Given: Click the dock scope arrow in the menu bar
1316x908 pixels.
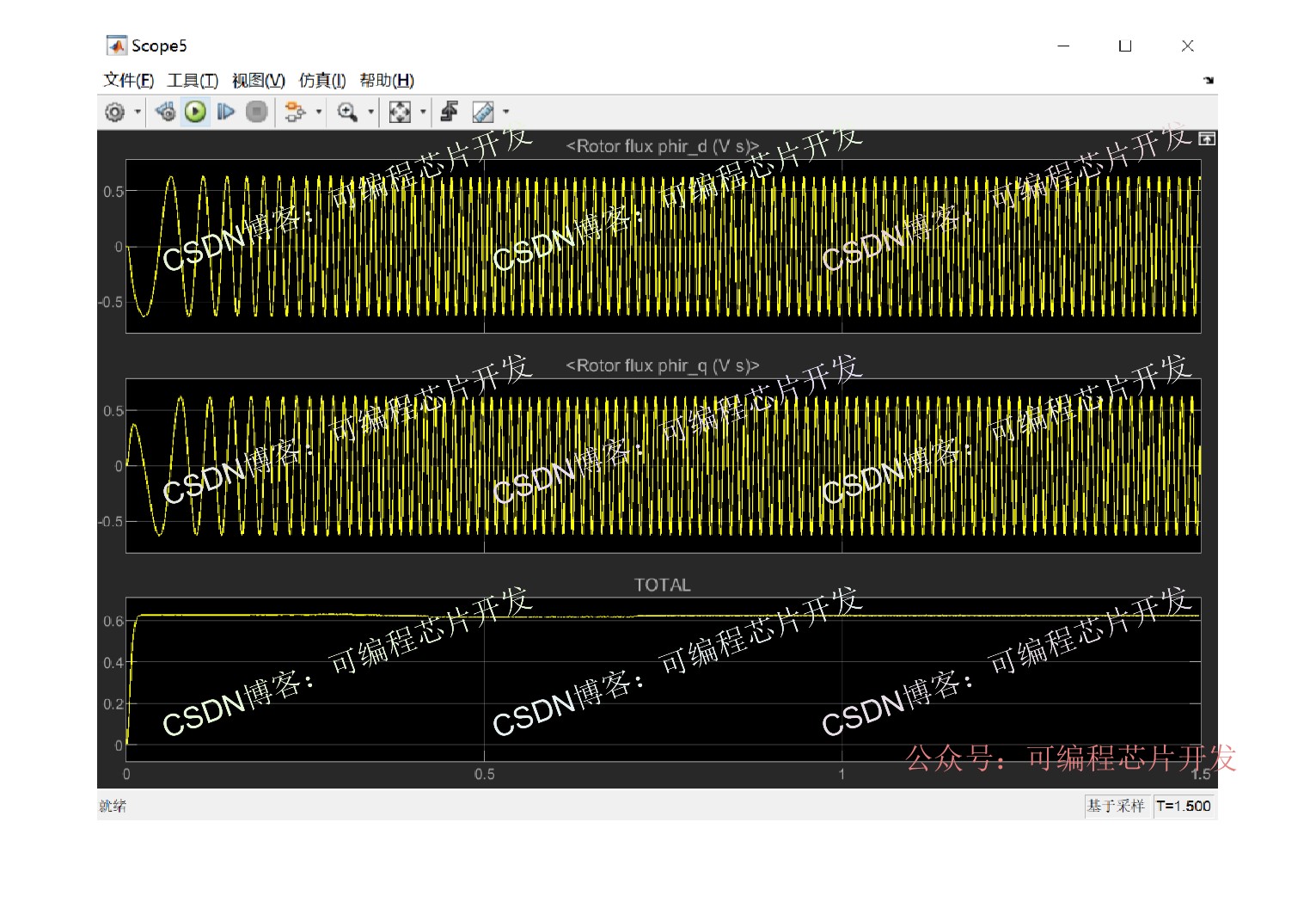Looking at the screenshot, I should pyautogui.click(x=1209, y=80).
